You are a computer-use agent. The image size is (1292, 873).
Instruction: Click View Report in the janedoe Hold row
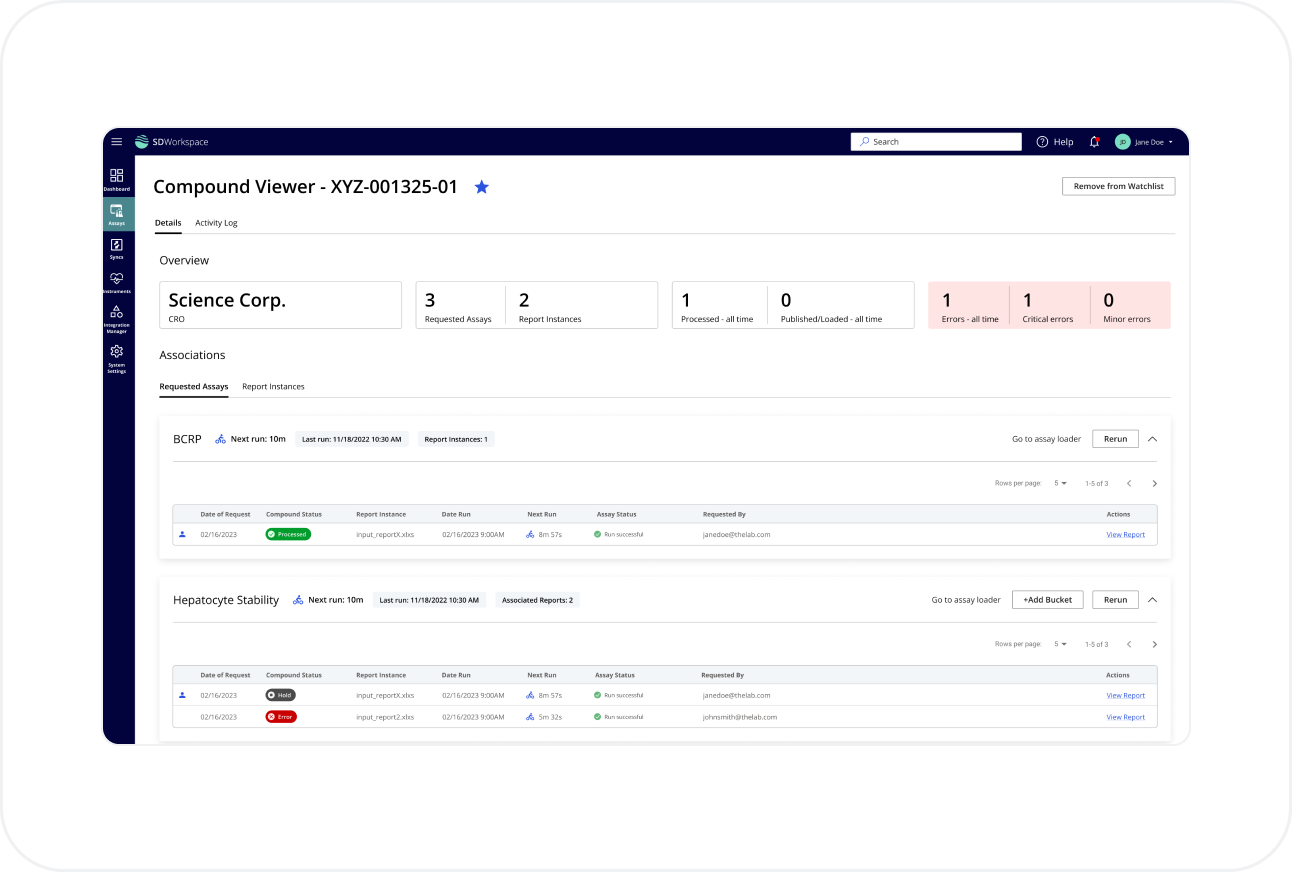coord(1125,696)
